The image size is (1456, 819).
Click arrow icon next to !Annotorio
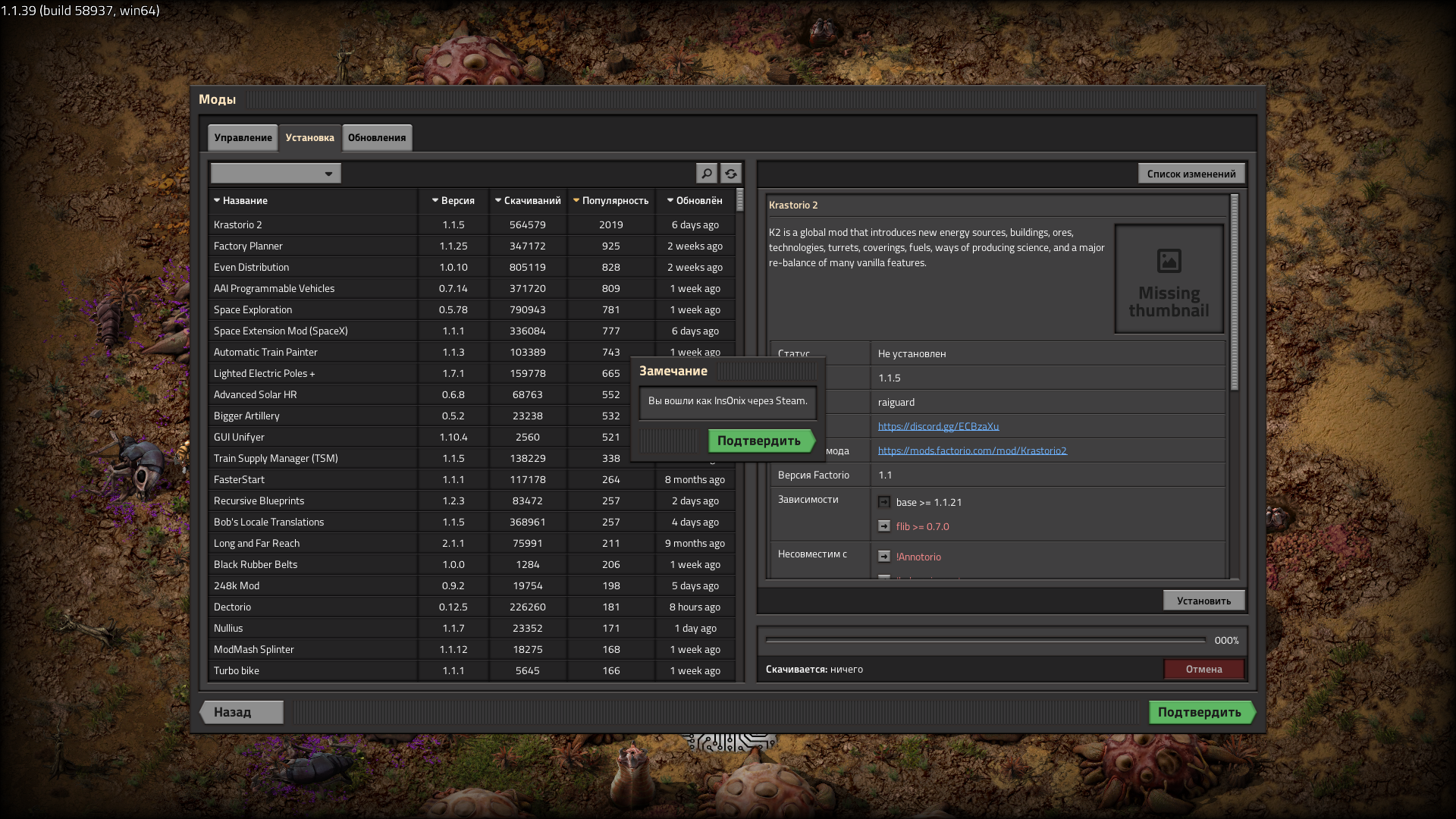(884, 557)
